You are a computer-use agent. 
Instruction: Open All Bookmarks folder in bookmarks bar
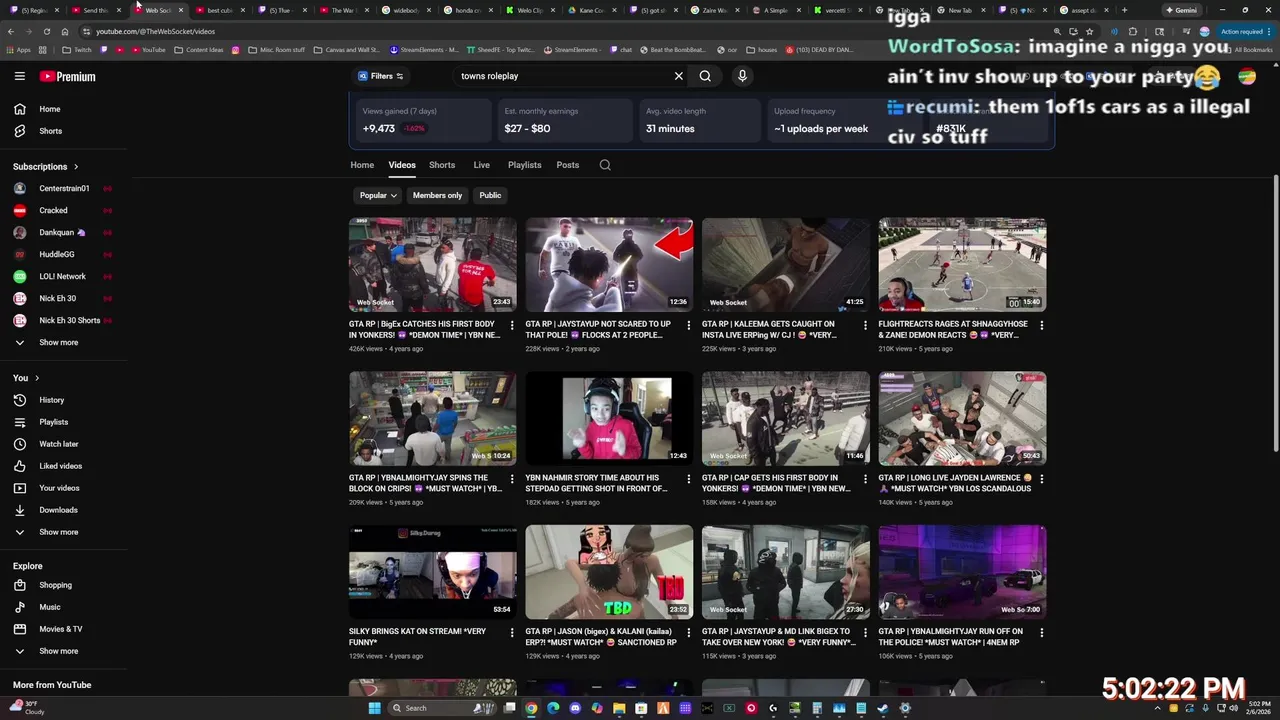click(x=1248, y=49)
